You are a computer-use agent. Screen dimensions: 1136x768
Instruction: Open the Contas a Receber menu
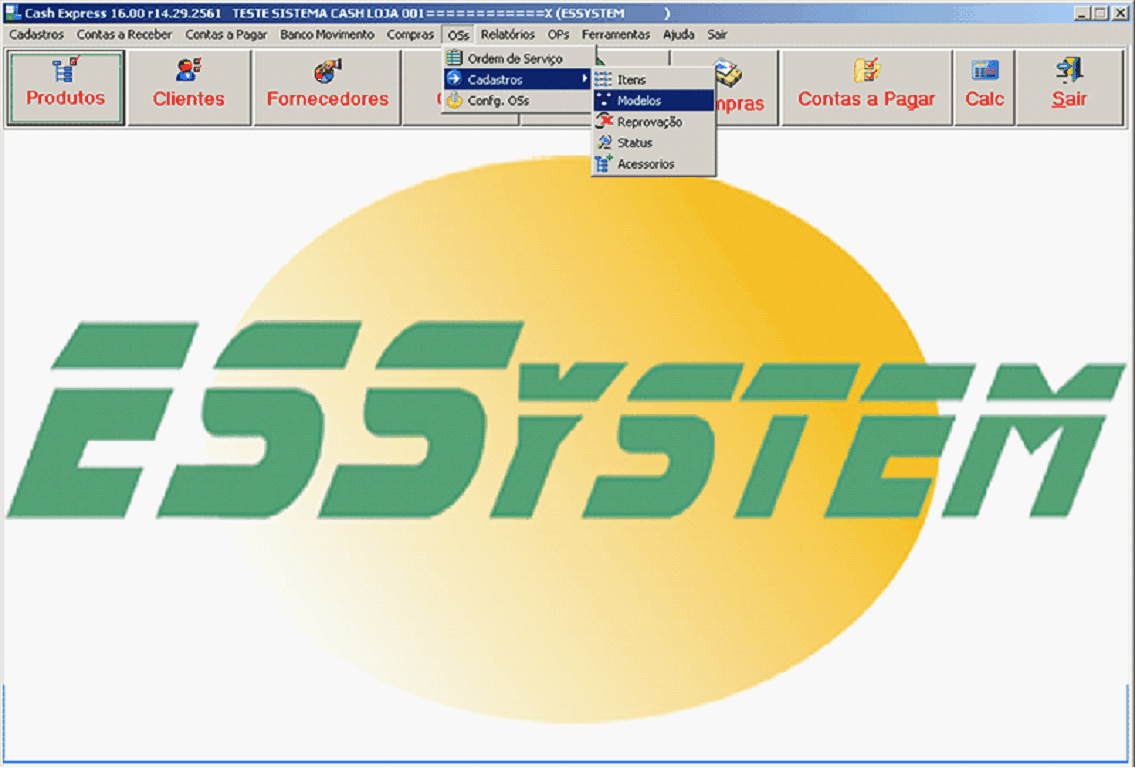124,35
